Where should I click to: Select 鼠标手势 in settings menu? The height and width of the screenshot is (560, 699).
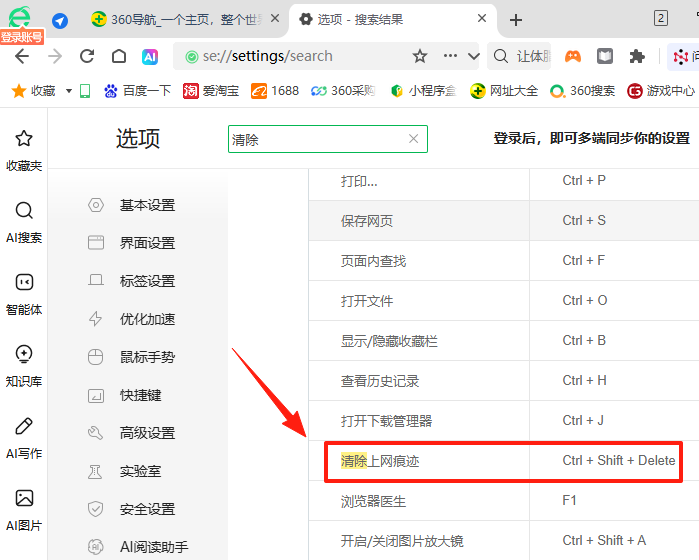coord(132,357)
